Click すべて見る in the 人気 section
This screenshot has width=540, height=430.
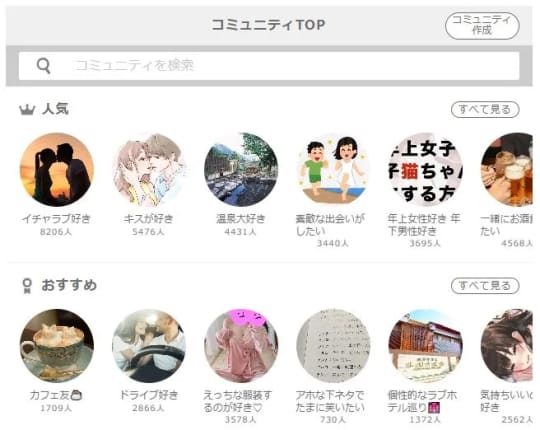pos(485,109)
